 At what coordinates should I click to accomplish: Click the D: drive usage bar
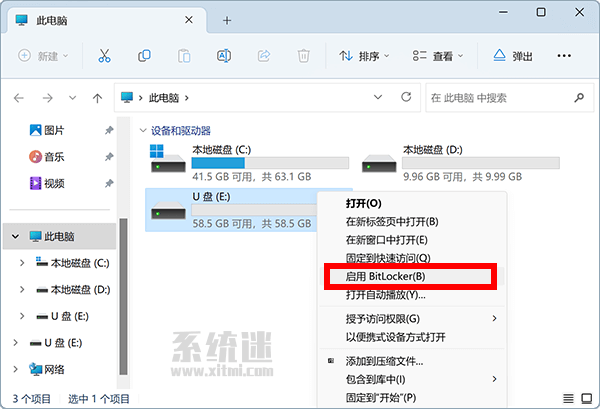[x=481, y=163]
